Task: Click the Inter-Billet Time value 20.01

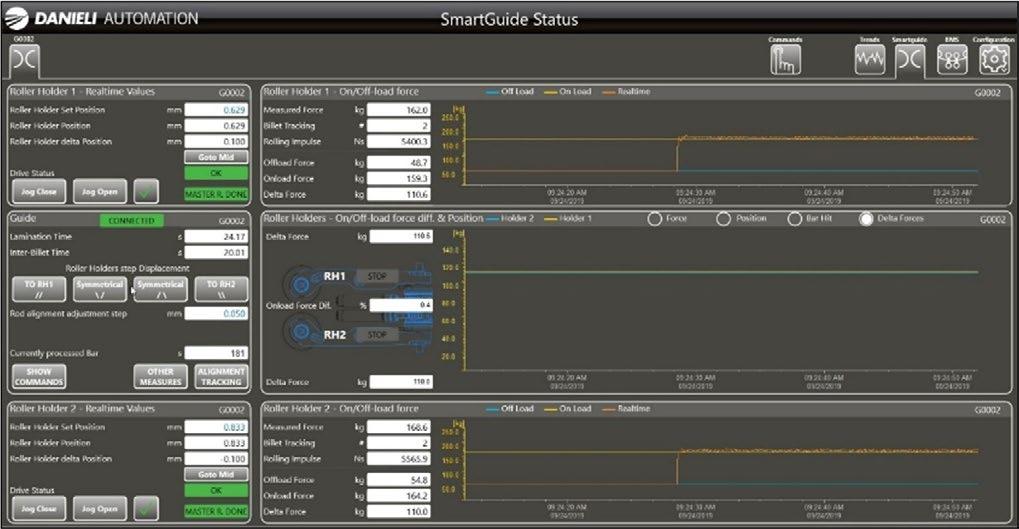Action: 216,252
